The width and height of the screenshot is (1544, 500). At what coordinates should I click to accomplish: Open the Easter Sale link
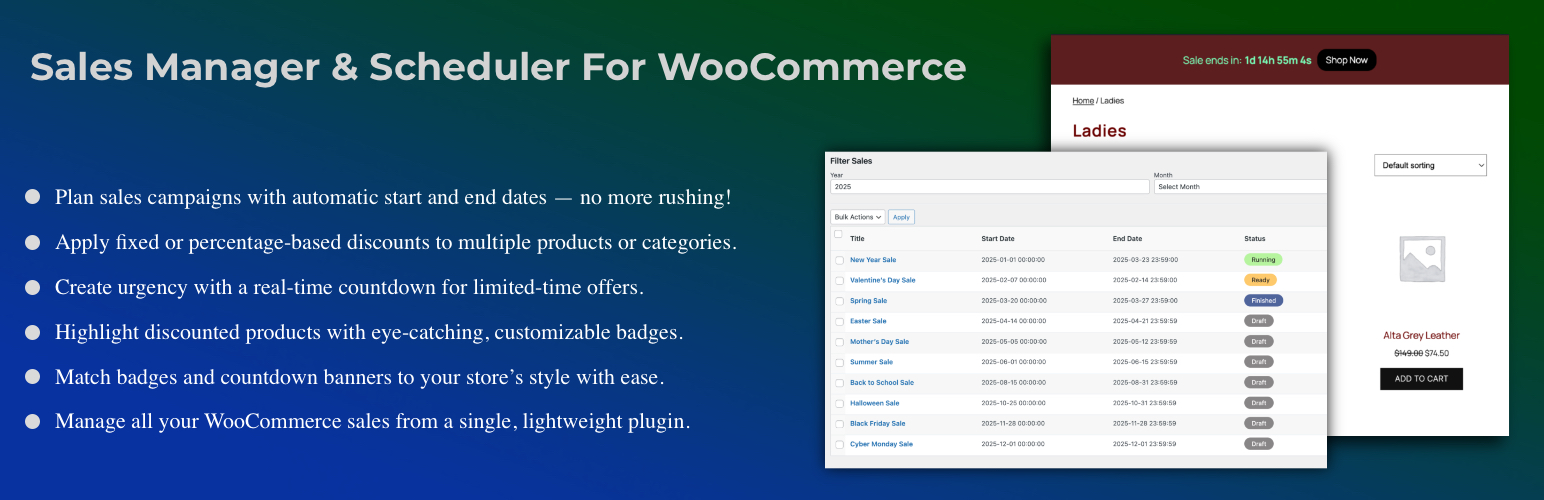tap(868, 321)
